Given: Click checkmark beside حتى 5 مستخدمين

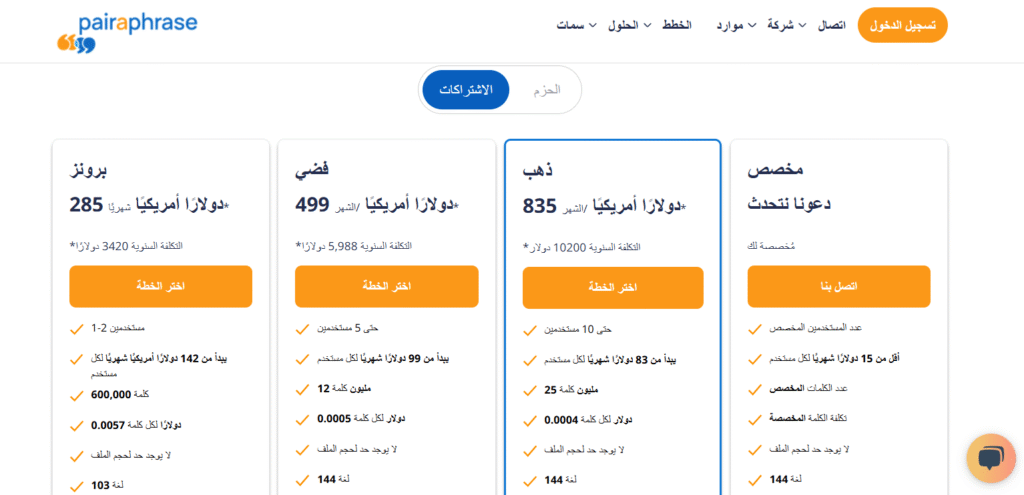Looking at the screenshot, I should point(302,328).
